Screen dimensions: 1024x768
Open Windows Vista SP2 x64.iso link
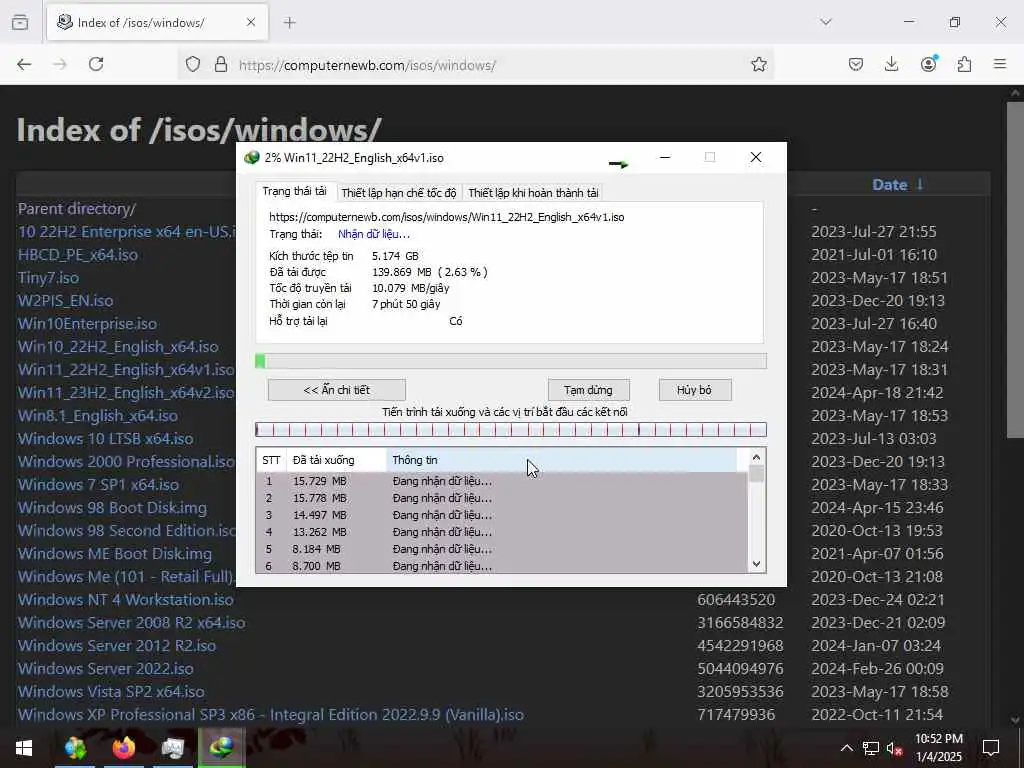pyautogui.click(x=111, y=692)
